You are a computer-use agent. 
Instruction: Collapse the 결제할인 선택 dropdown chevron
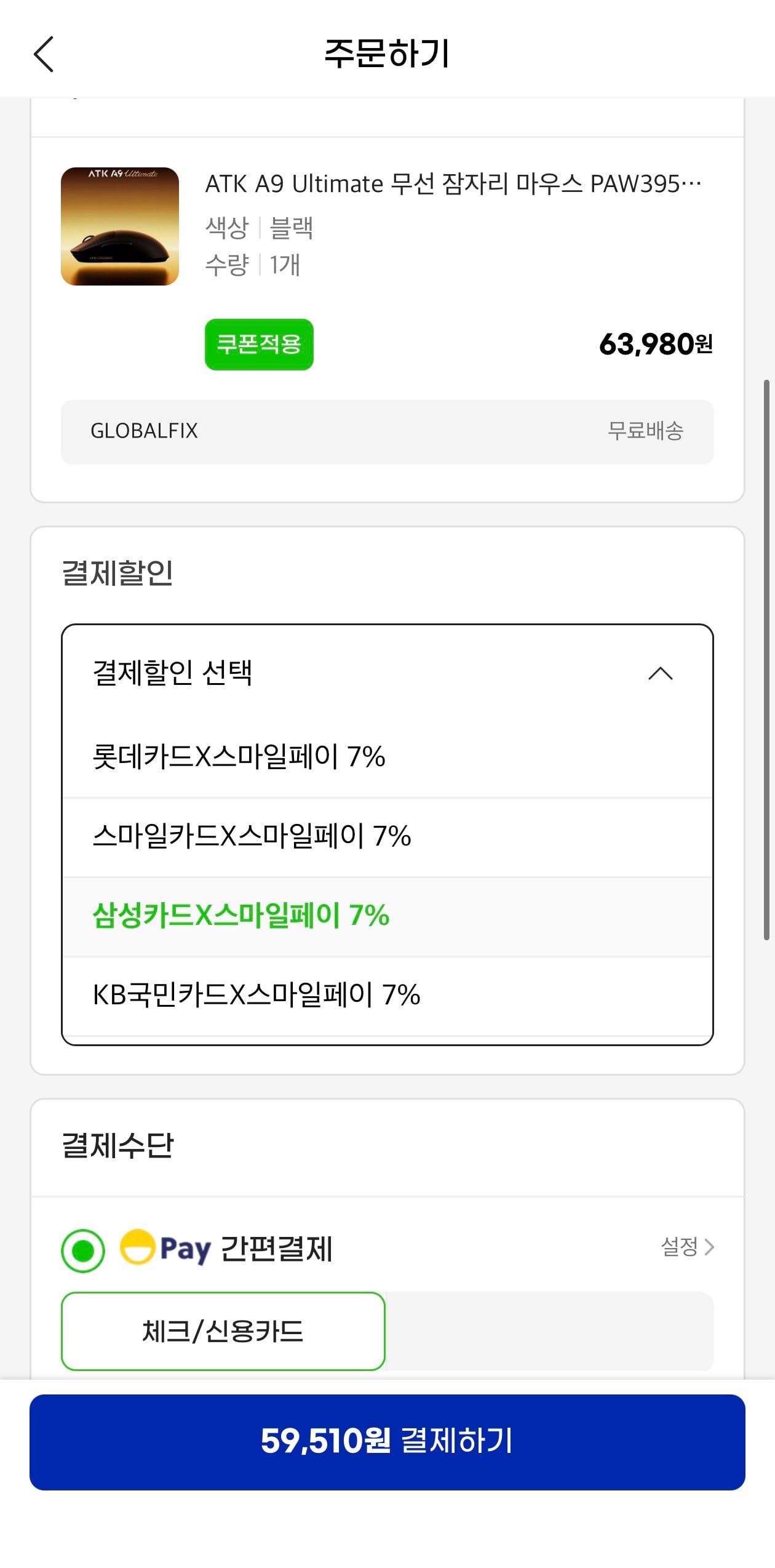click(x=661, y=674)
